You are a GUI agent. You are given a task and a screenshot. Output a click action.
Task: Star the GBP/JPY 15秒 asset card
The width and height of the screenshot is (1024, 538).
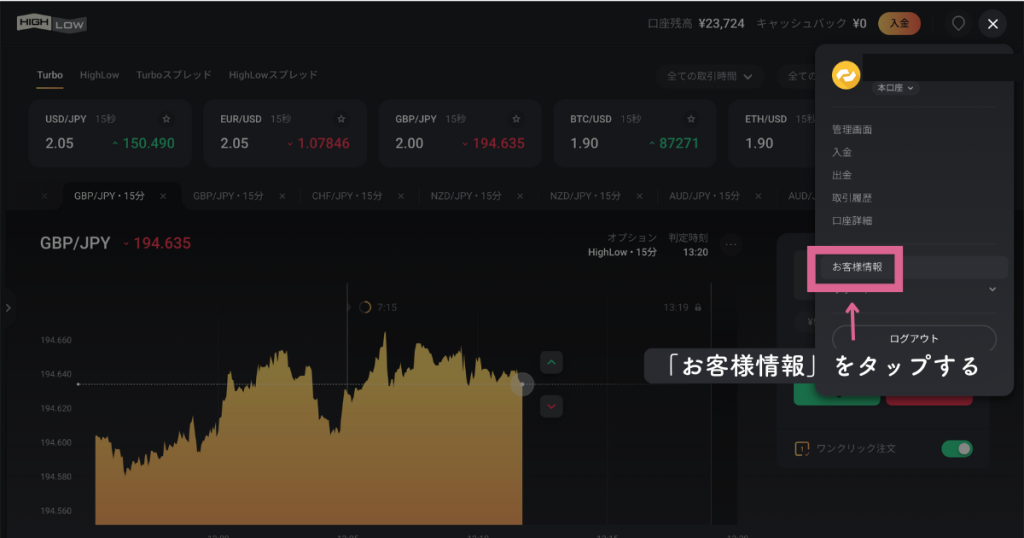[517, 119]
